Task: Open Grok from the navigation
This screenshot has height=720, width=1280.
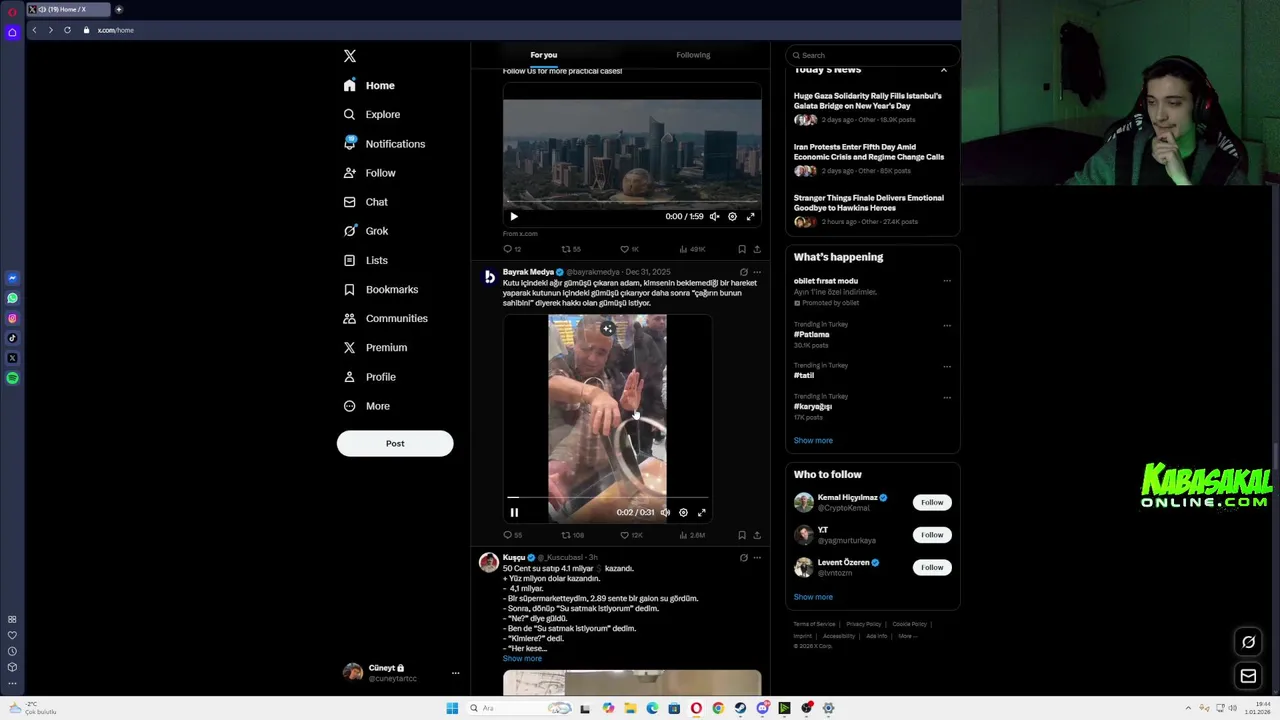Action: click(x=365, y=231)
